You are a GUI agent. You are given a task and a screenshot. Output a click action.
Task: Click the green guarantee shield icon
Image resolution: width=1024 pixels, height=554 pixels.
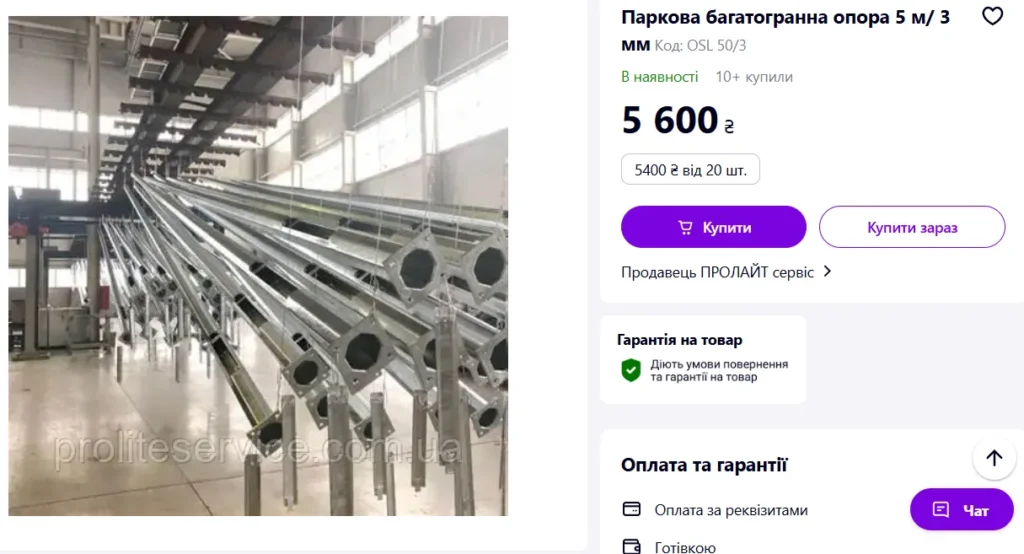(x=631, y=370)
